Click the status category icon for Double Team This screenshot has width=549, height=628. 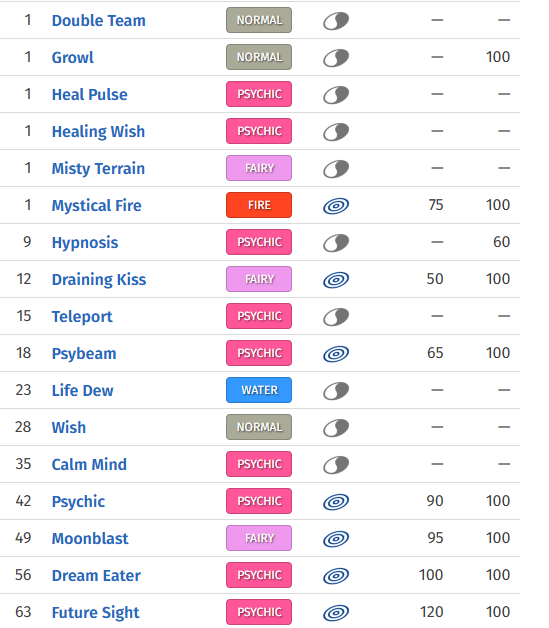coord(336,20)
